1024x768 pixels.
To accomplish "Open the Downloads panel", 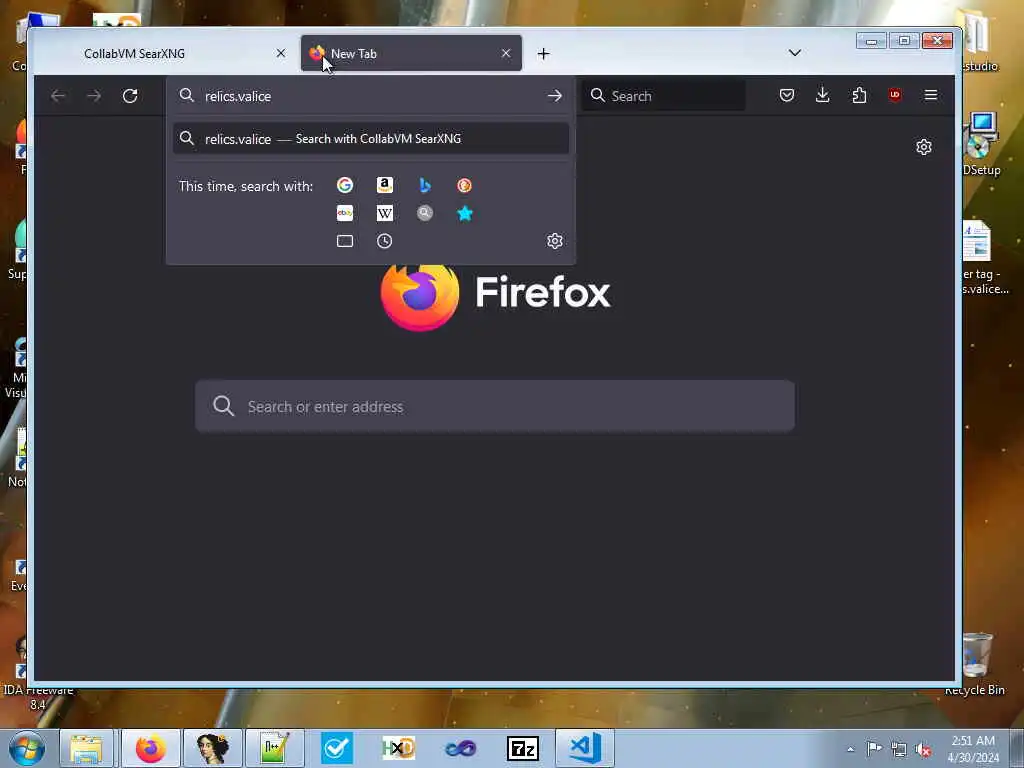I will pos(823,95).
